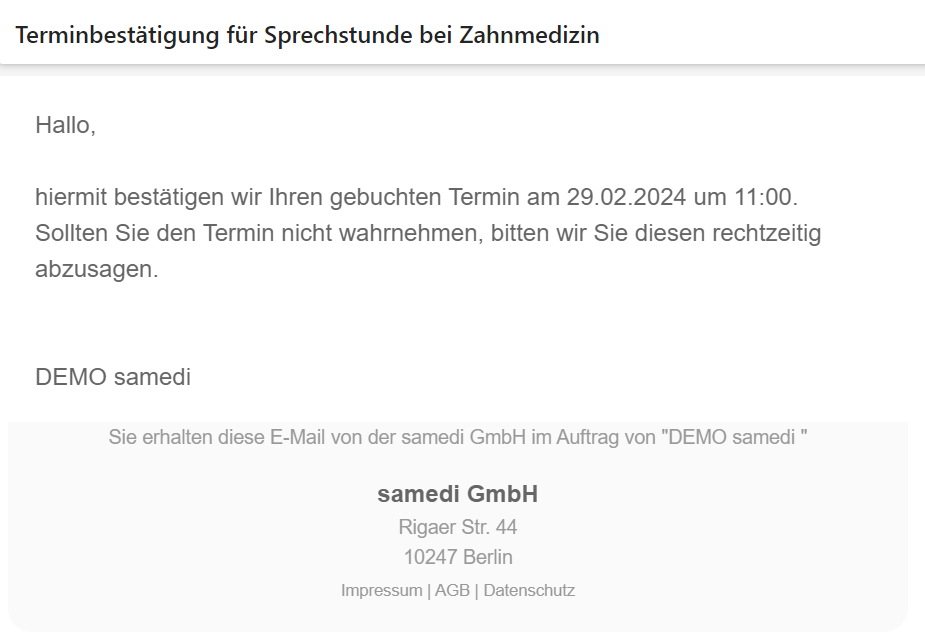Viewport: 925px width, 638px height.
Task: Click the greeting text "Hallo,"
Action: (x=65, y=125)
